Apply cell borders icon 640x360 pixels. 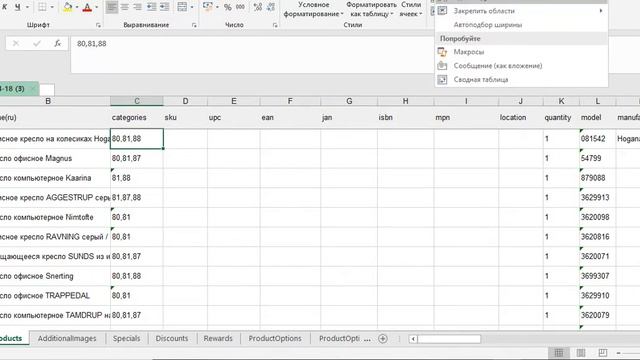coord(42,7)
